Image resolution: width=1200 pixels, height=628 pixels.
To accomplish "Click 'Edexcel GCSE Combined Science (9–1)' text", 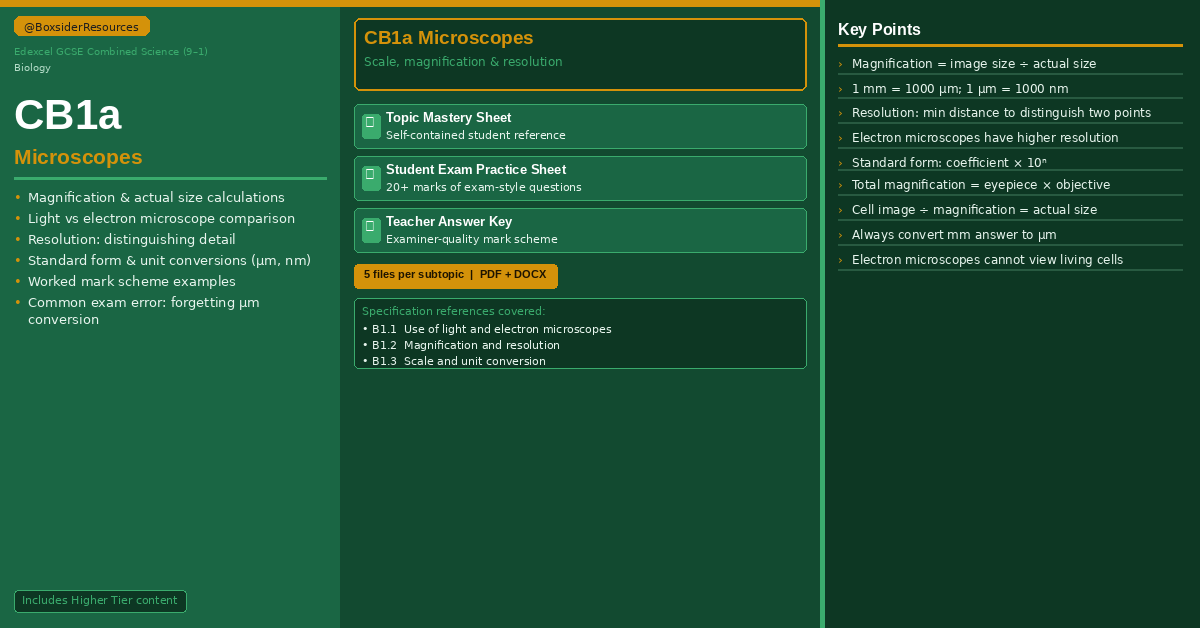I will [x=111, y=52].
